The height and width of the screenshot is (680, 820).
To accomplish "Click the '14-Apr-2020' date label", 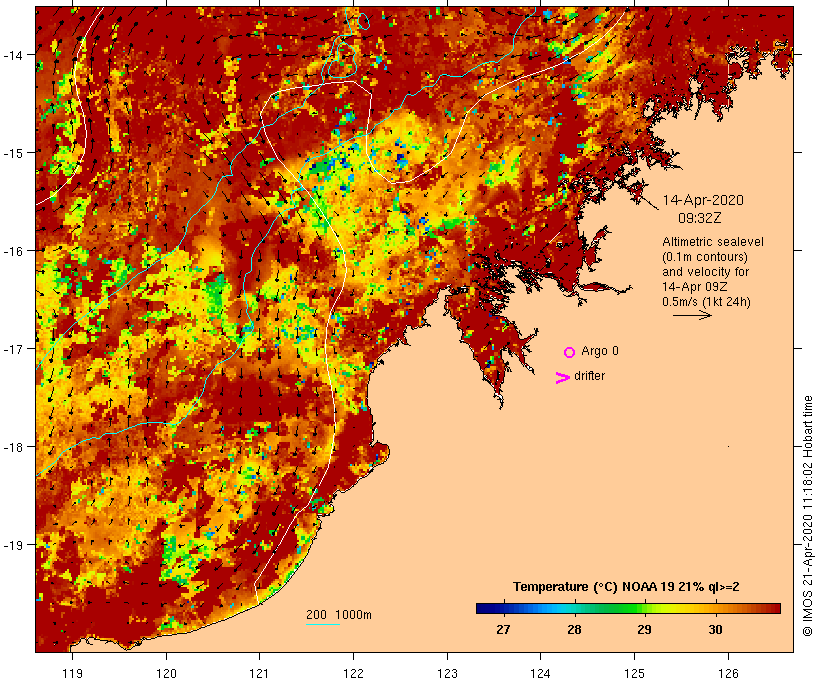I will [x=703, y=200].
